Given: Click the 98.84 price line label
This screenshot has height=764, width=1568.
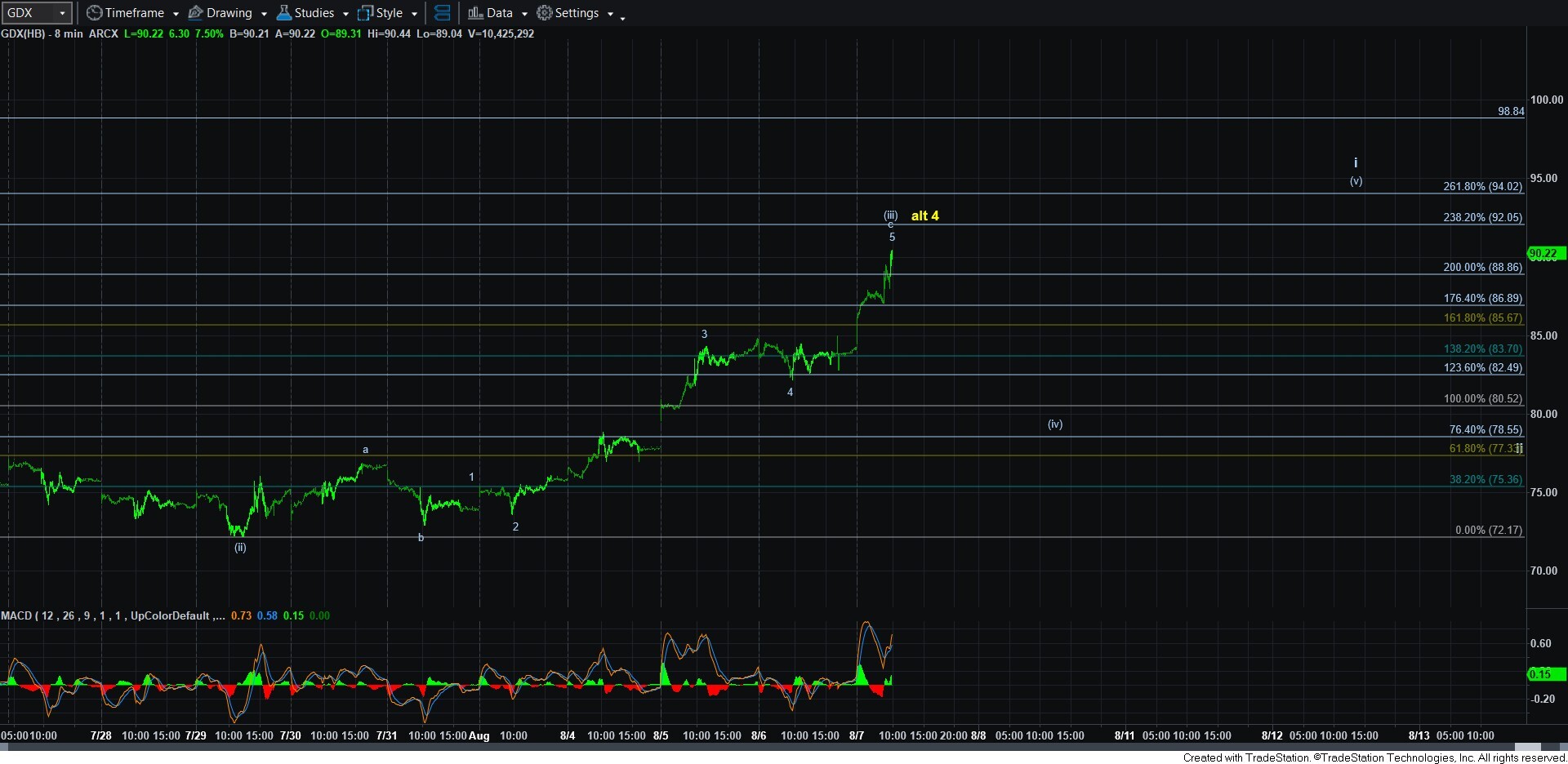Looking at the screenshot, I should click(1511, 111).
